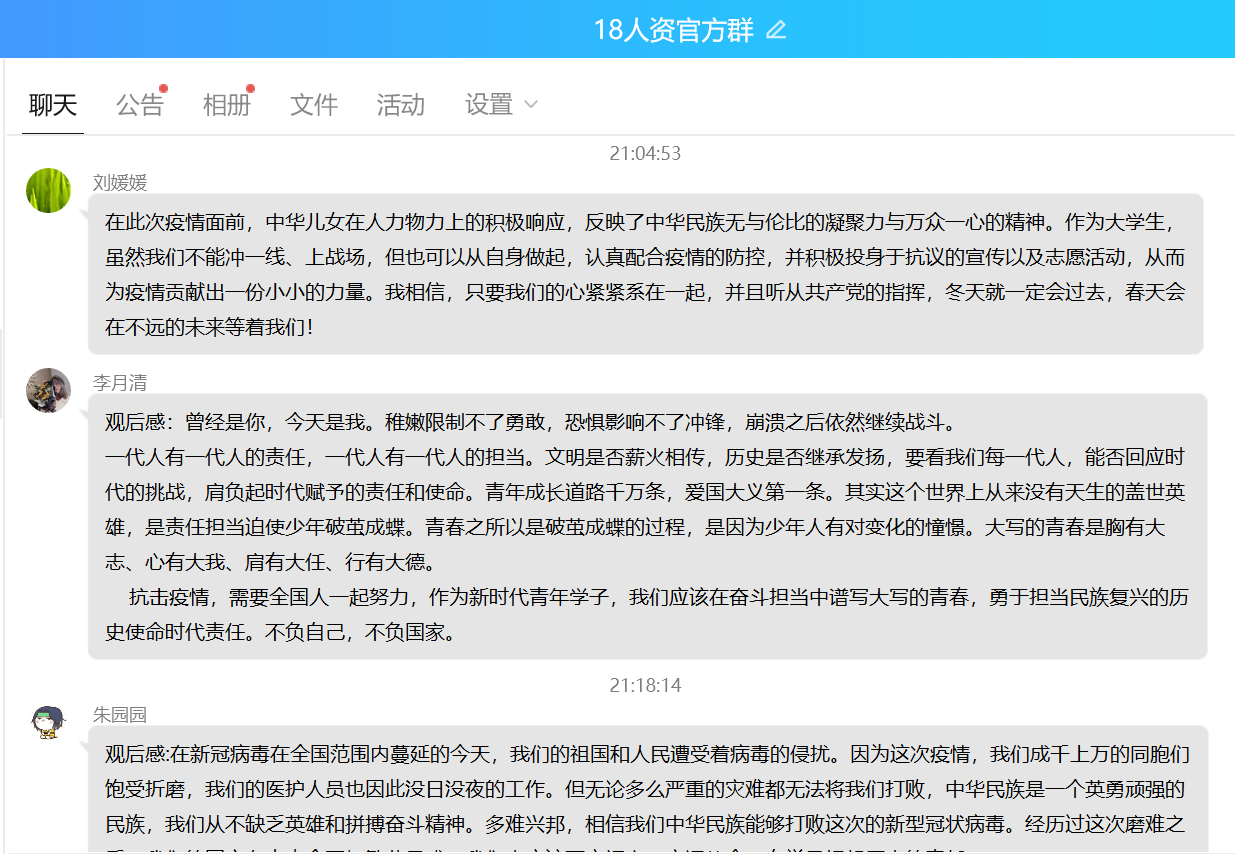Click the sender name 刘媛媛

(x=120, y=182)
